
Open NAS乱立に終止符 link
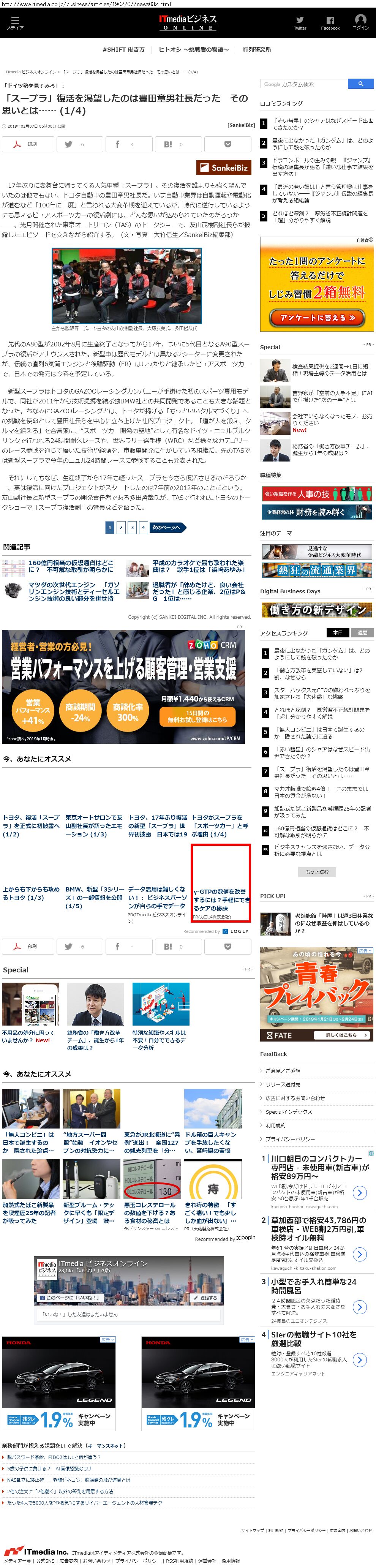coord(68,1480)
